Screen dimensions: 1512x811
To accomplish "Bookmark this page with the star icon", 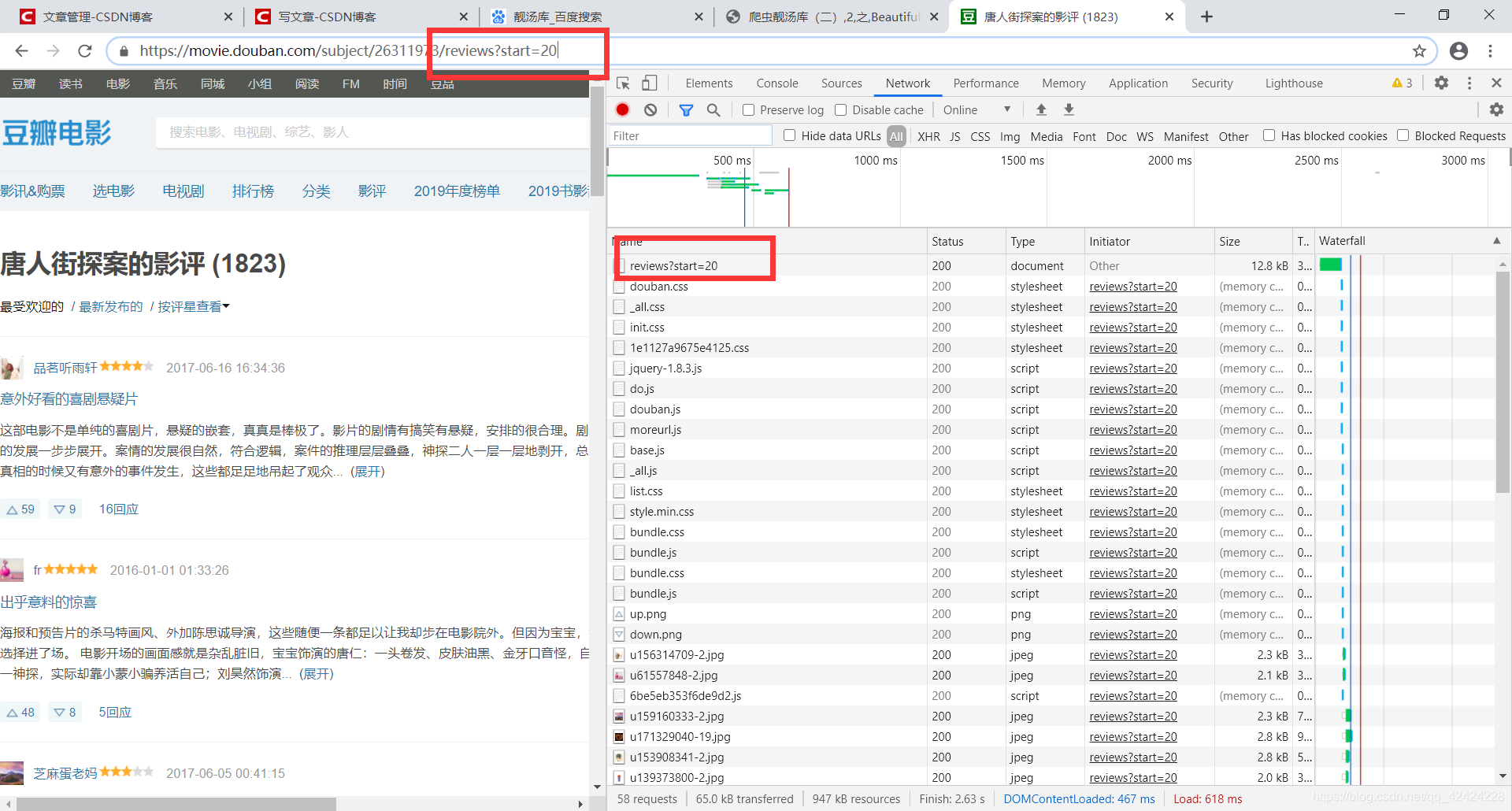I will pyautogui.click(x=1419, y=51).
